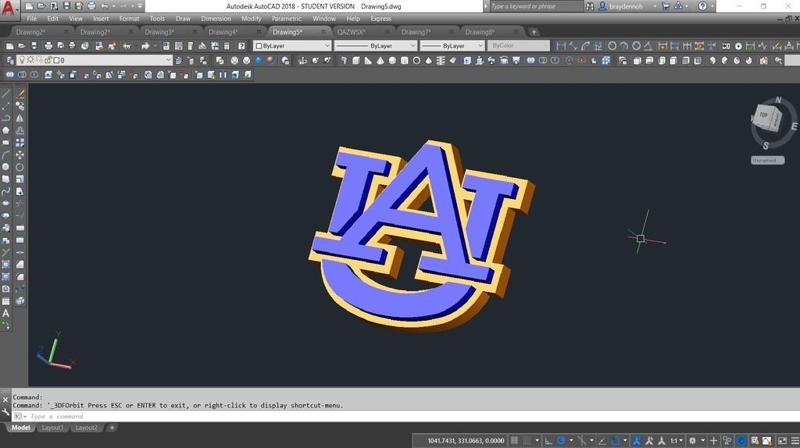
Task: Expand polar tracking angle dropdown arrow
Action: (x=571, y=440)
